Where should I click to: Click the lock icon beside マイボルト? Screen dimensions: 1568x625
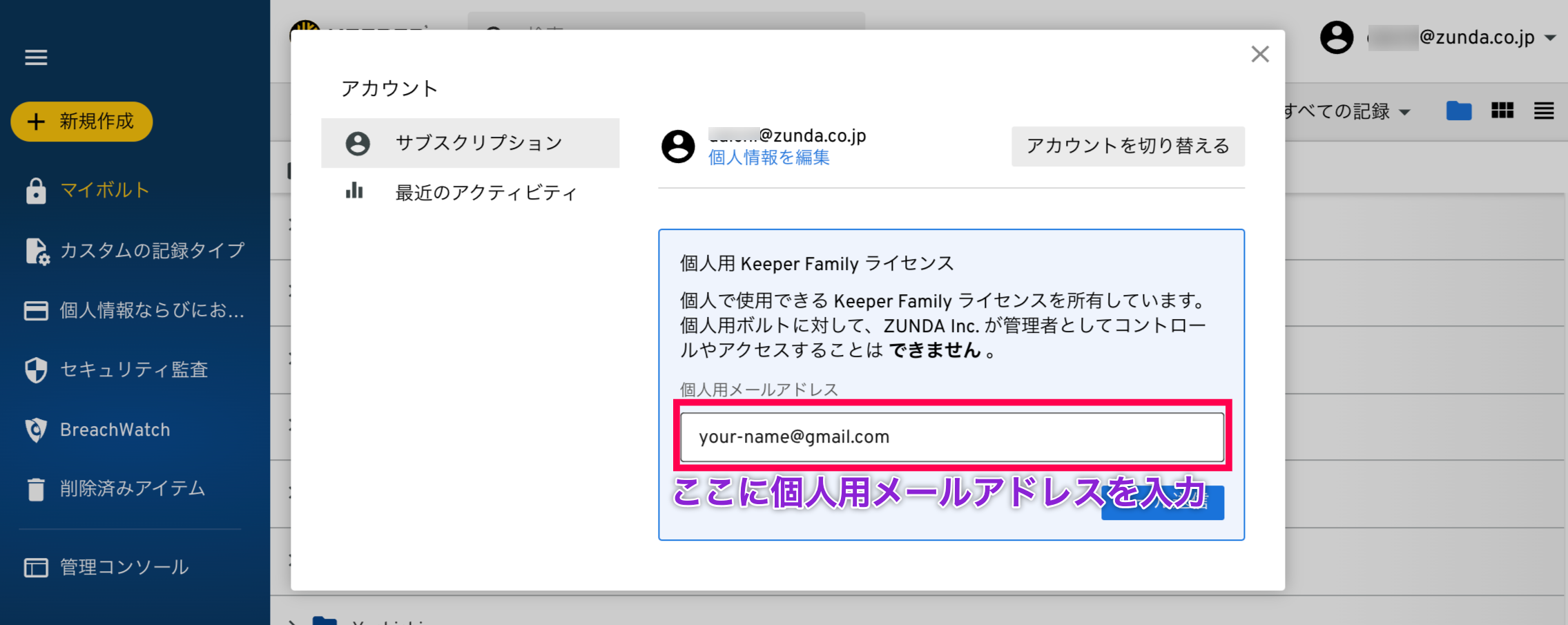pos(36,191)
